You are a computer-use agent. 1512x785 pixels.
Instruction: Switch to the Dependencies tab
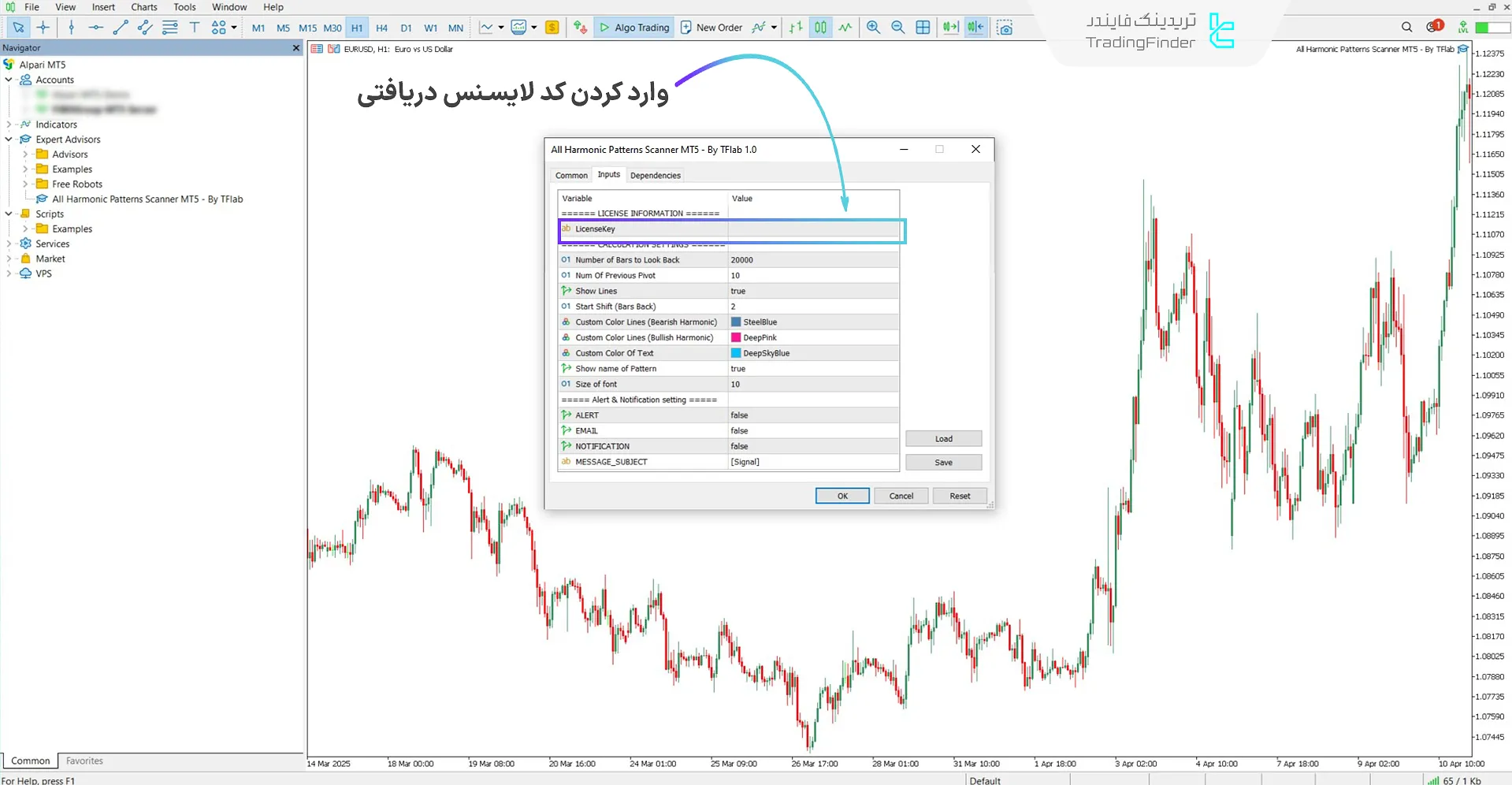tap(655, 175)
